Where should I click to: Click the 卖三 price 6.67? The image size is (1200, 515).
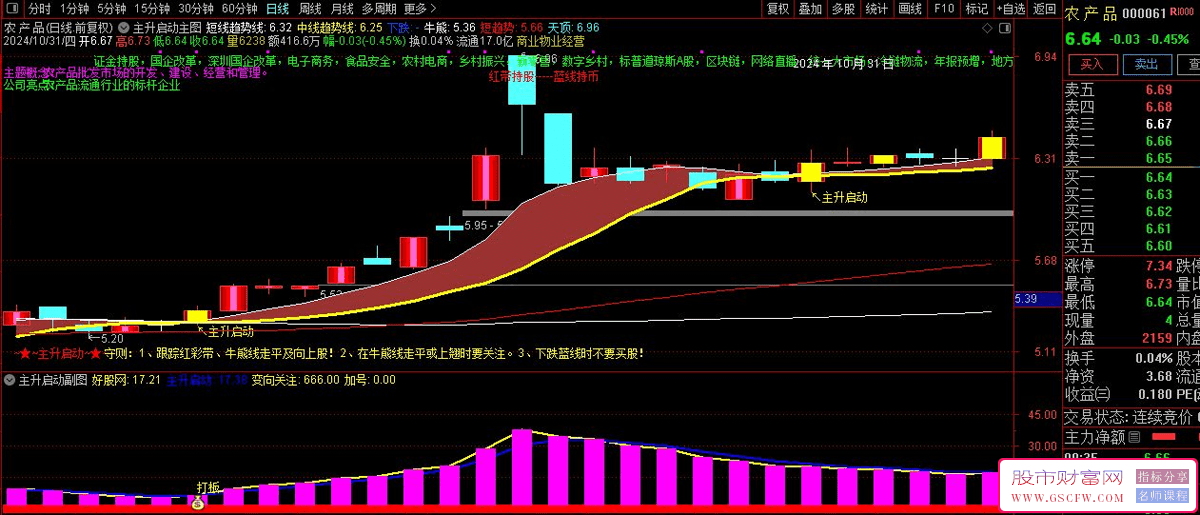click(1158, 124)
